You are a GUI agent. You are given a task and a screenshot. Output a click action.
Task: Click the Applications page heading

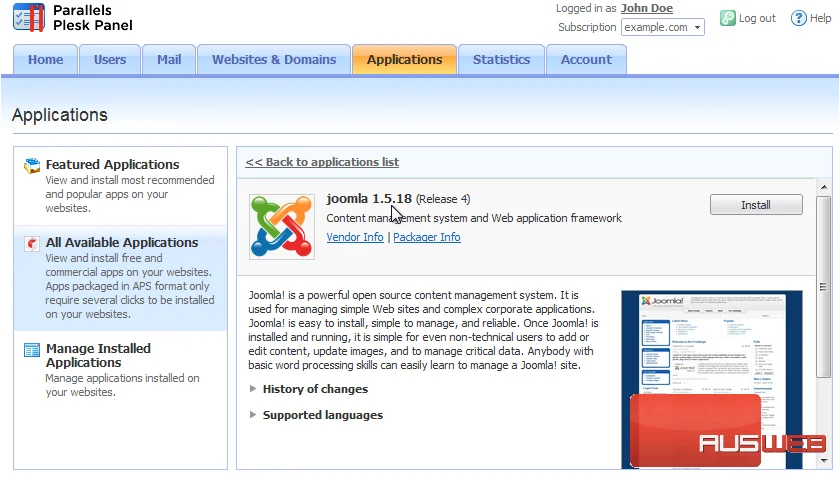click(60, 115)
